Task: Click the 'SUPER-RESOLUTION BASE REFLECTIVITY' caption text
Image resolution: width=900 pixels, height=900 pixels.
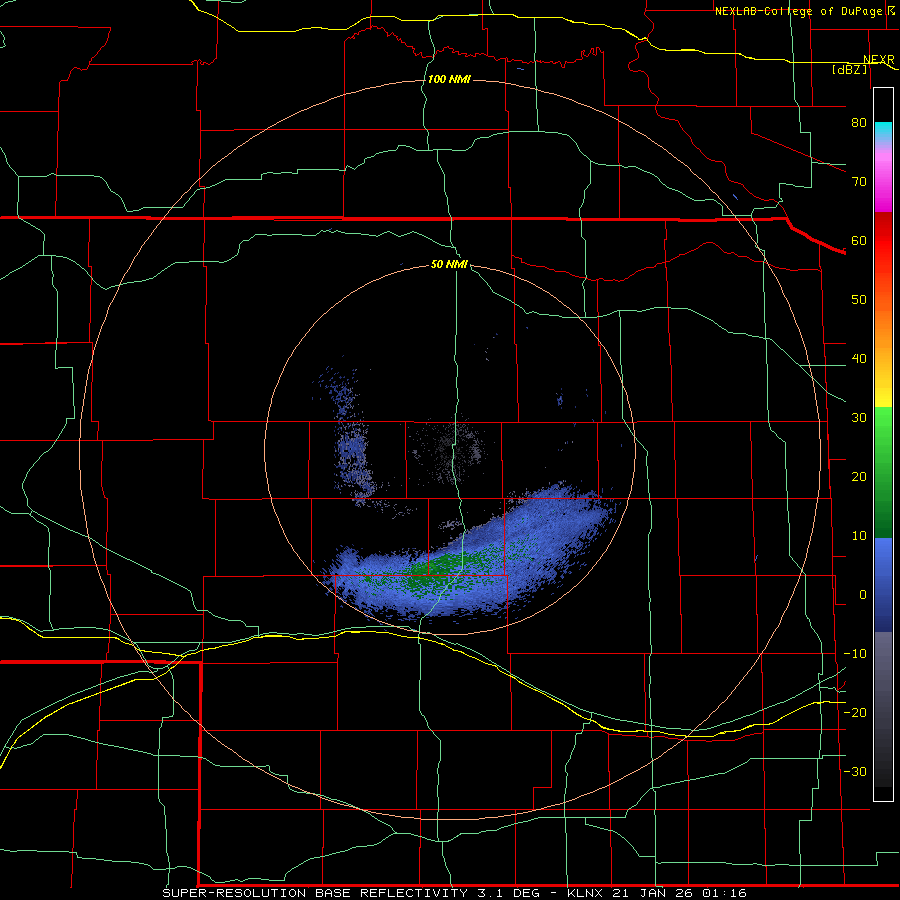Action: 315,893
